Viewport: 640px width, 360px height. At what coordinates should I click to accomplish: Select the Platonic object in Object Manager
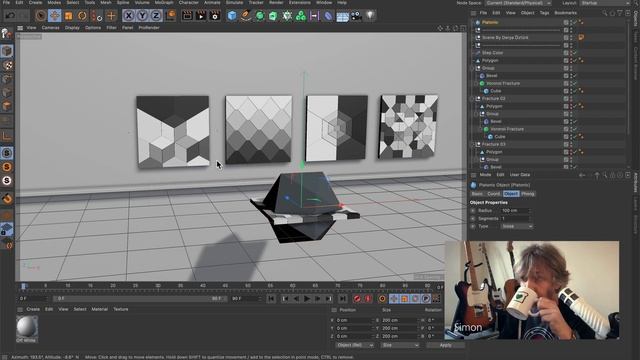coord(490,22)
